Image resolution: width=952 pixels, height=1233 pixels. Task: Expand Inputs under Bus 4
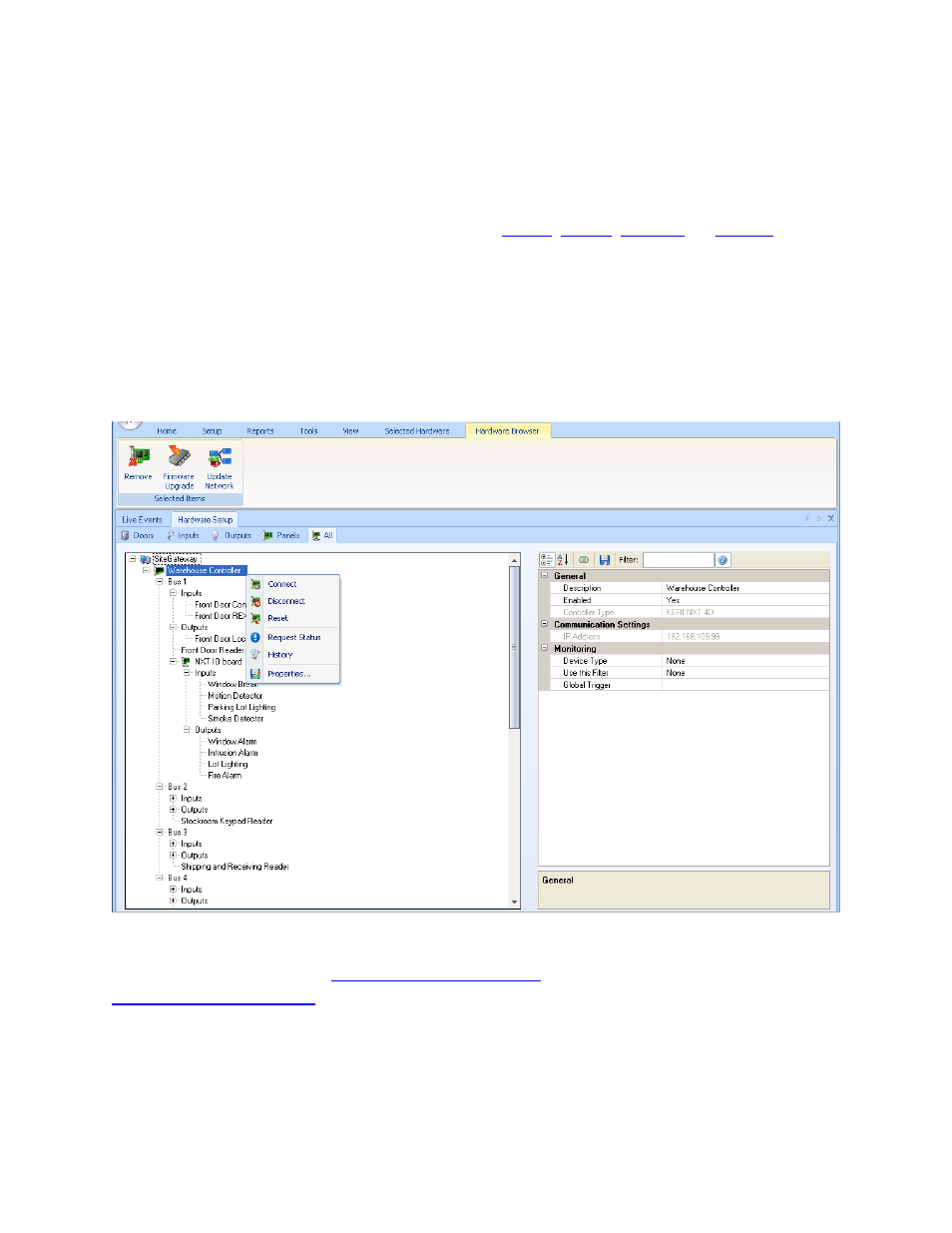[x=173, y=889]
